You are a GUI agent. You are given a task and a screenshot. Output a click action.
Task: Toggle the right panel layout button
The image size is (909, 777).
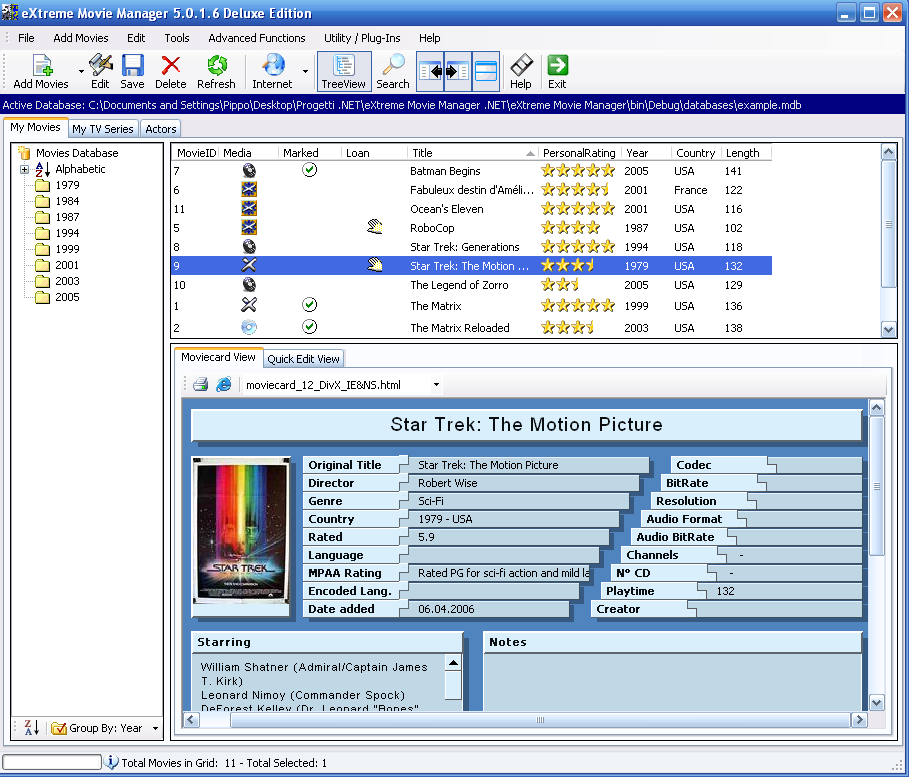458,71
